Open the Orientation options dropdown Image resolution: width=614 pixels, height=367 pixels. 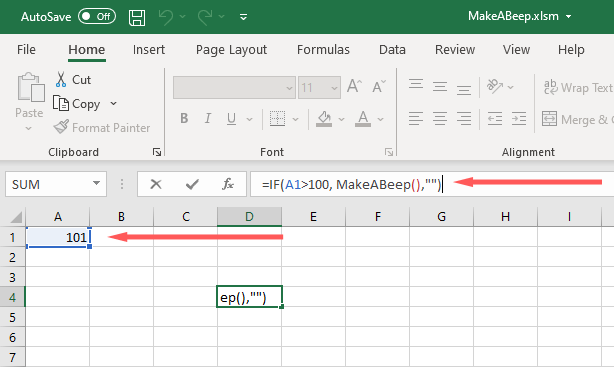(511, 87)
